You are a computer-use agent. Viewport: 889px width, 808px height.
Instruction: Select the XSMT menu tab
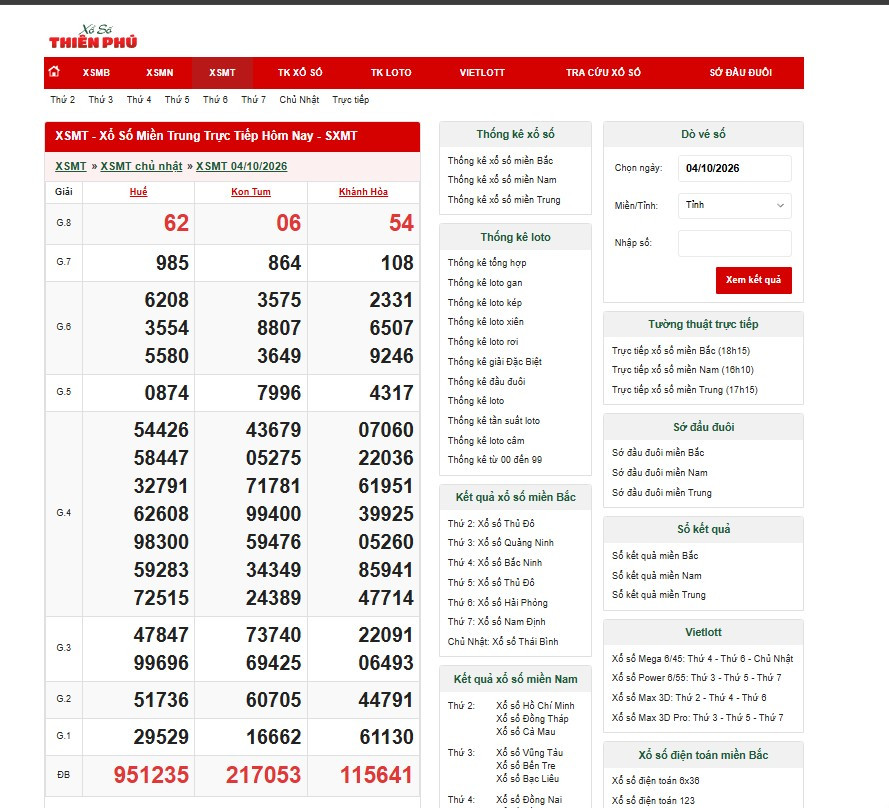point(222,73)
